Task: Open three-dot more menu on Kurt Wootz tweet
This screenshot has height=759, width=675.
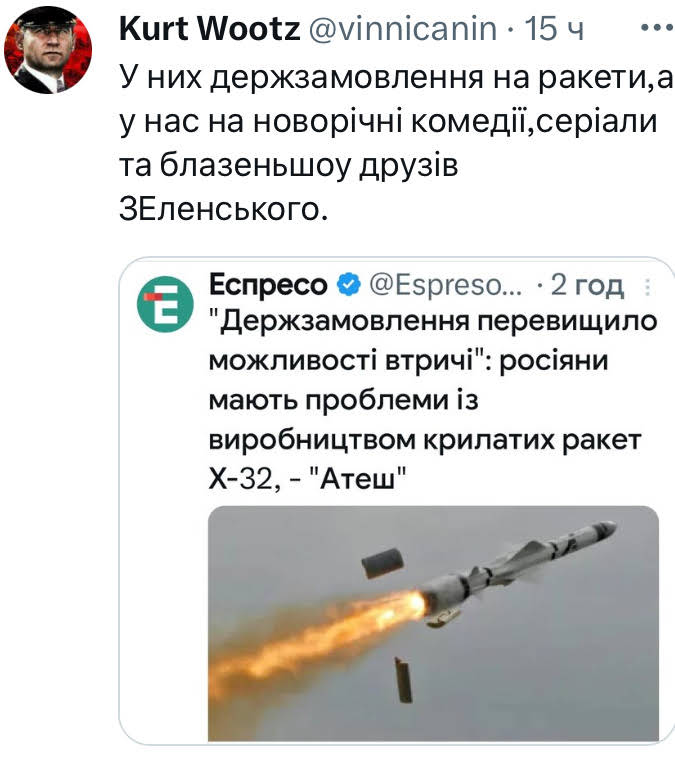Action: click(x=657, y=28)
